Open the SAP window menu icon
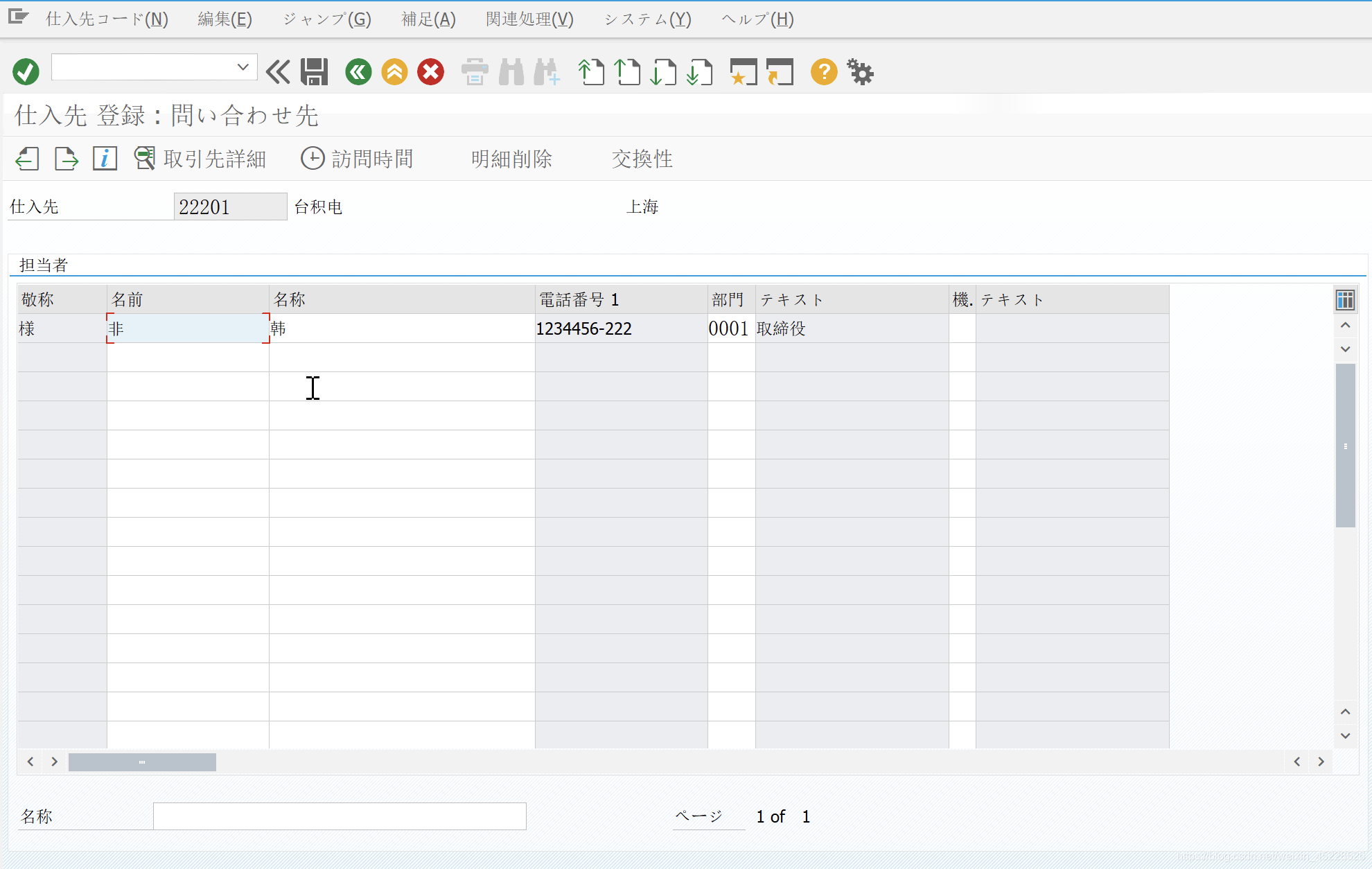Image resolution: width=1372 pixels, height=869 pixels. [x=18, y=17]
